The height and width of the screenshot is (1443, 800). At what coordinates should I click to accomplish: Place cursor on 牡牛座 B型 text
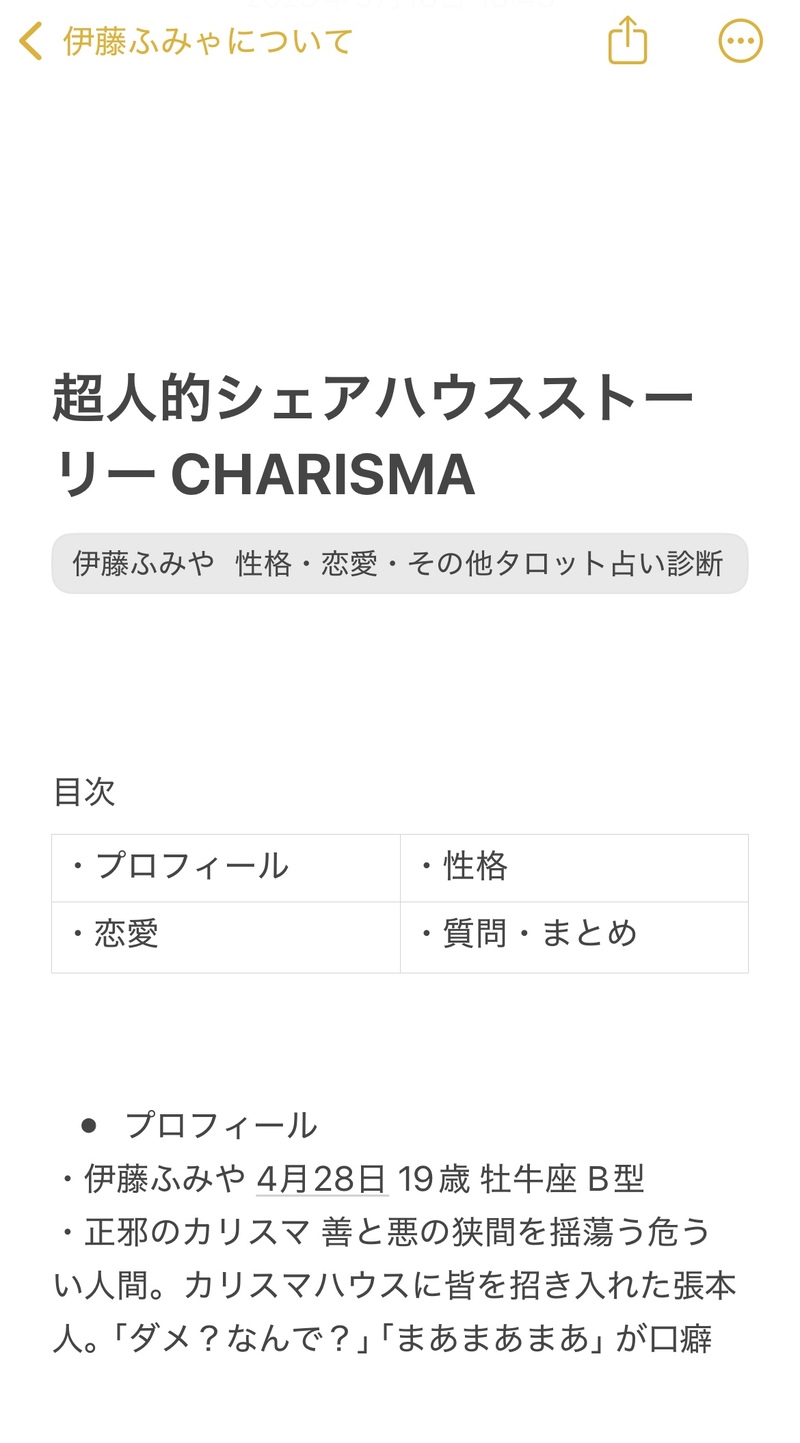562,1179
